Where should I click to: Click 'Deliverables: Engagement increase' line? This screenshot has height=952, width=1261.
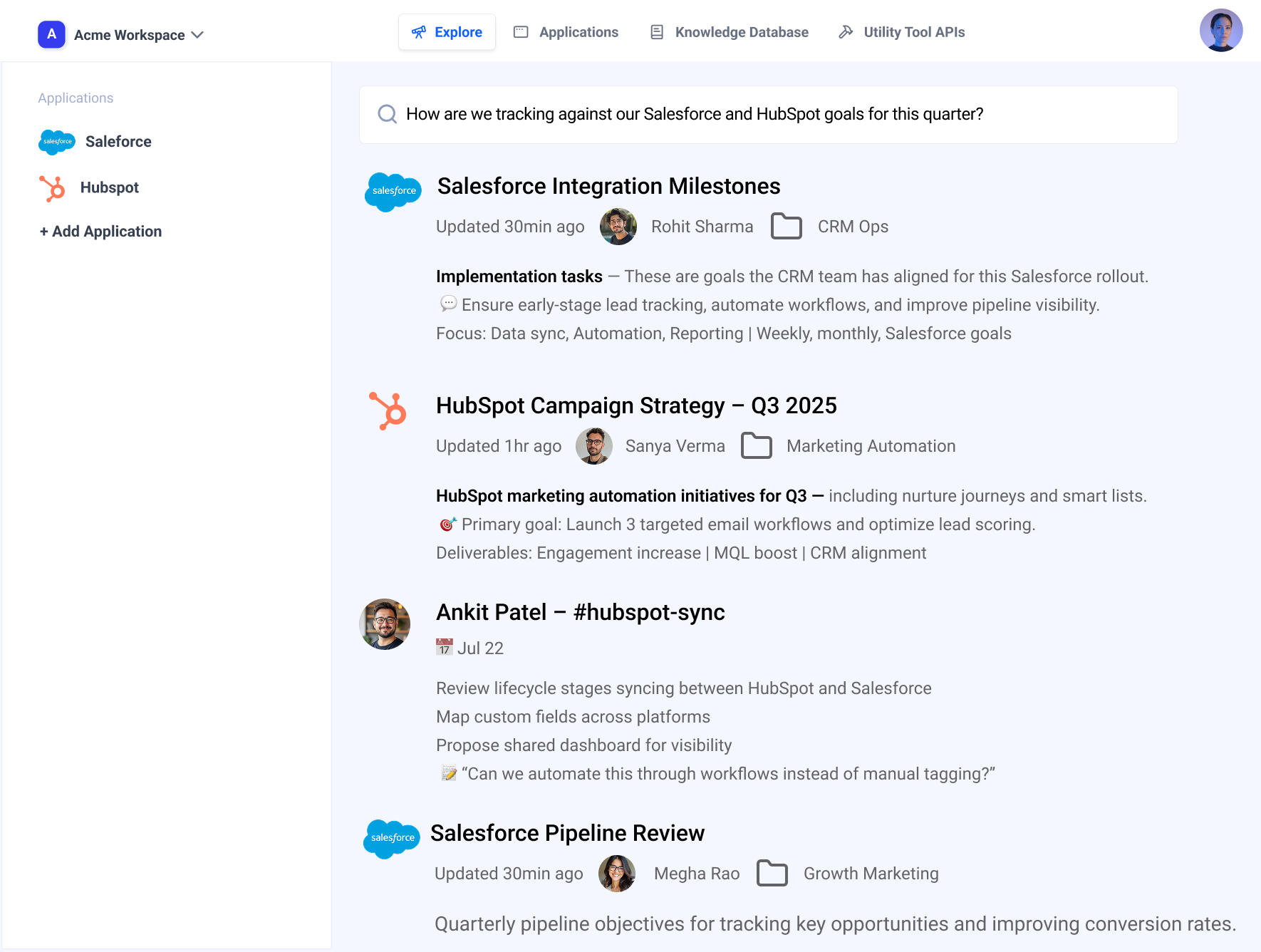click(681, 553)
